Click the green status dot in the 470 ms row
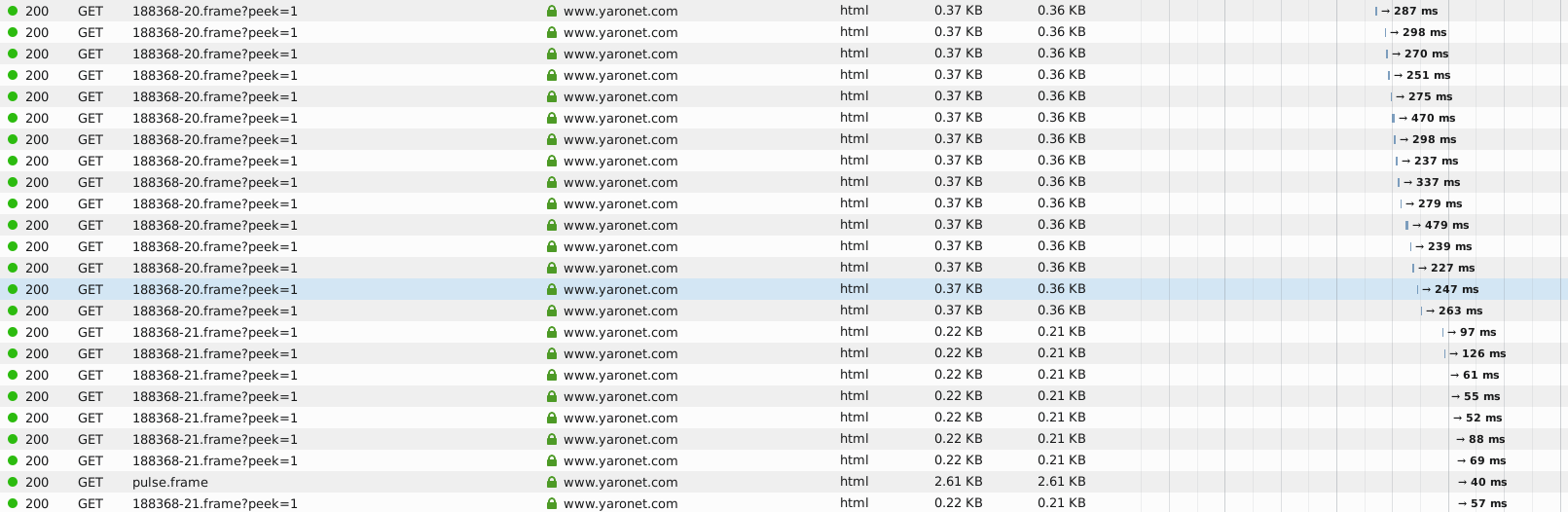 [13, 118]
